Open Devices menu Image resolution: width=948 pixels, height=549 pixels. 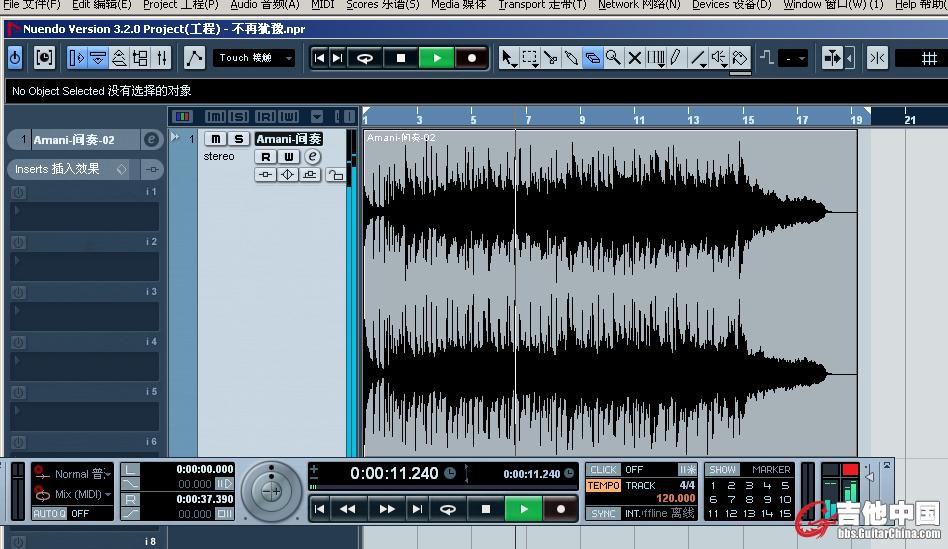click(732, 5)
